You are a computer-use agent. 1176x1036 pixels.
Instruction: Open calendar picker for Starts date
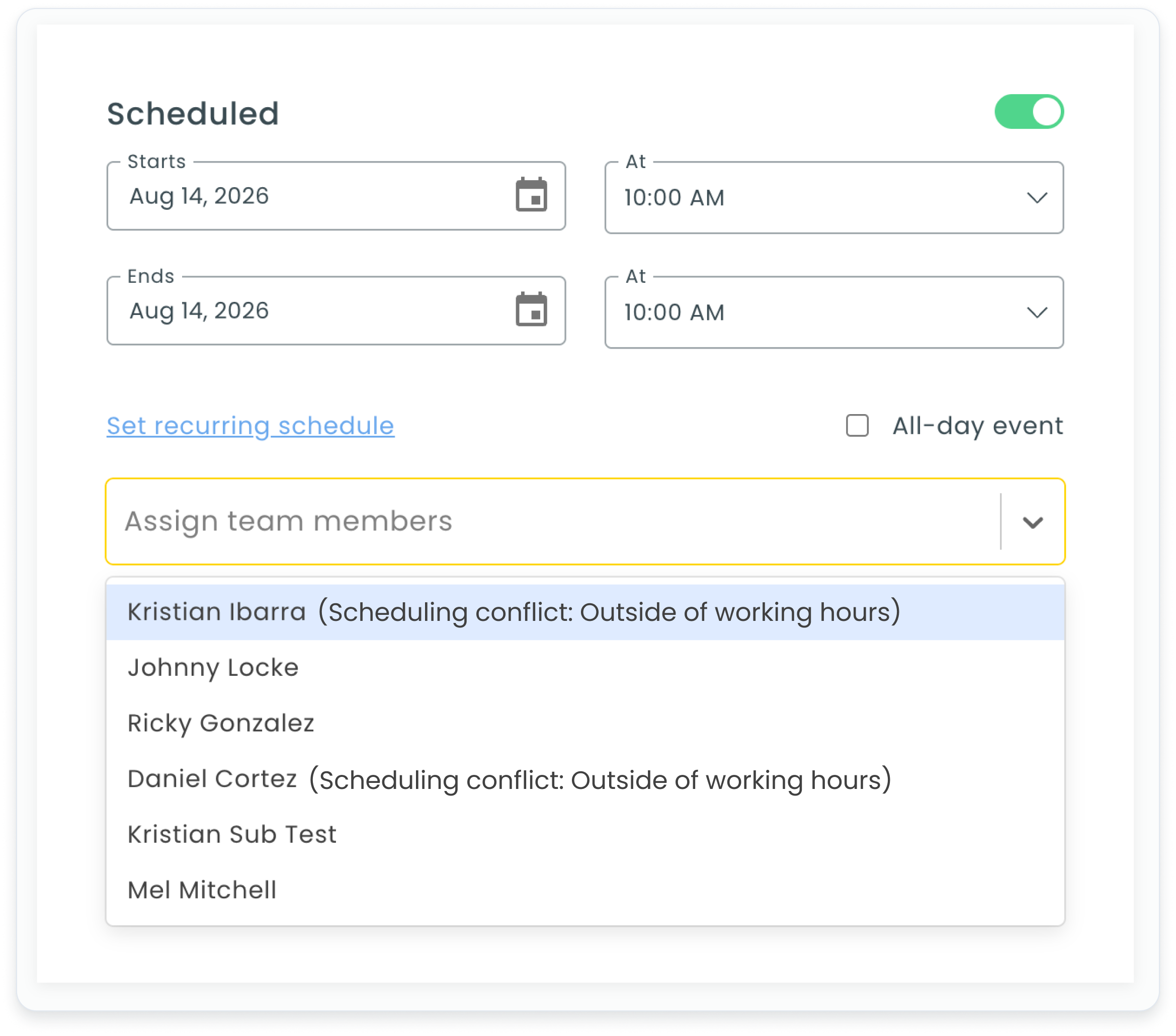point(531,195)
